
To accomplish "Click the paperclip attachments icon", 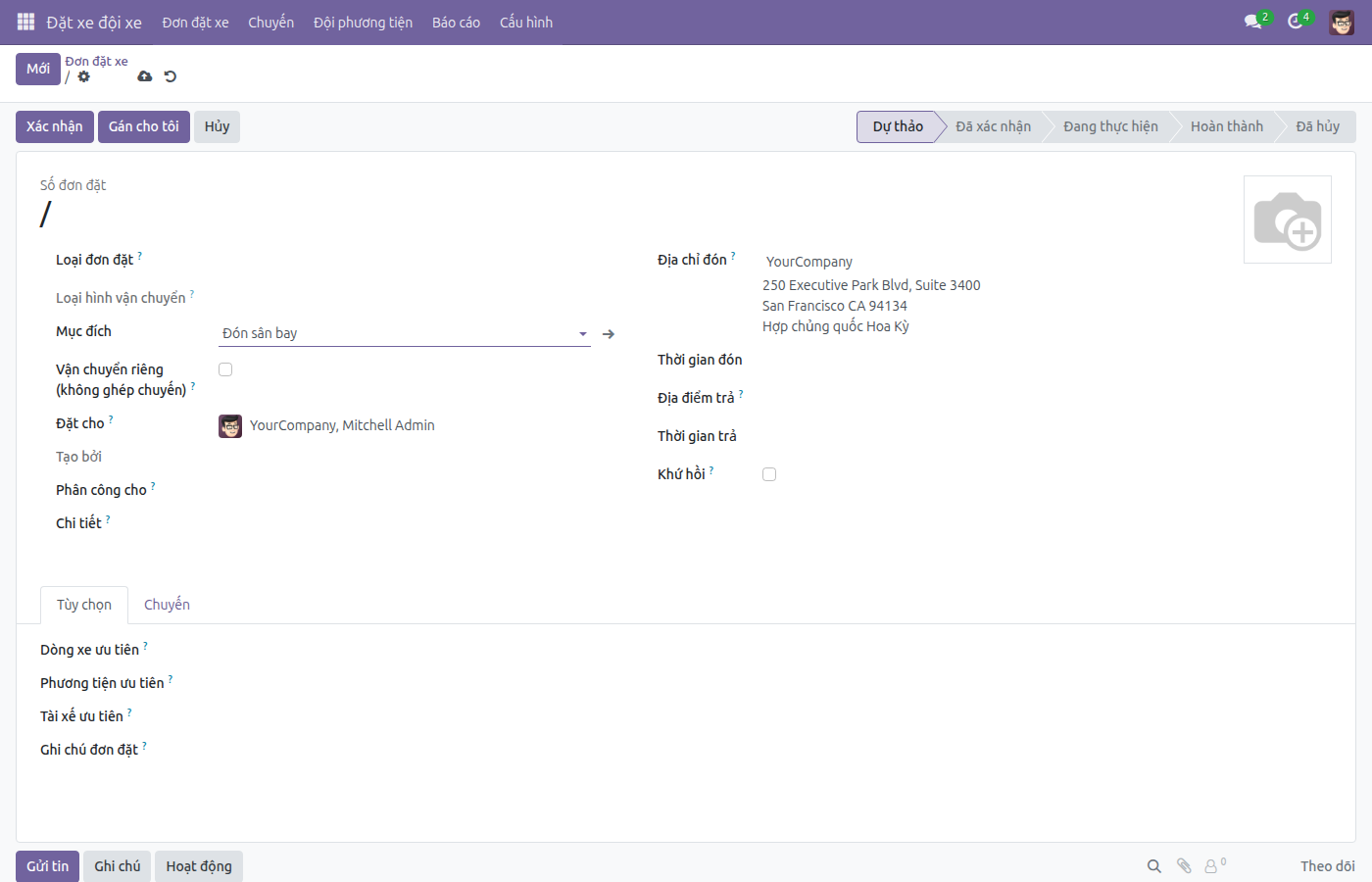I will coord(1184,866).
